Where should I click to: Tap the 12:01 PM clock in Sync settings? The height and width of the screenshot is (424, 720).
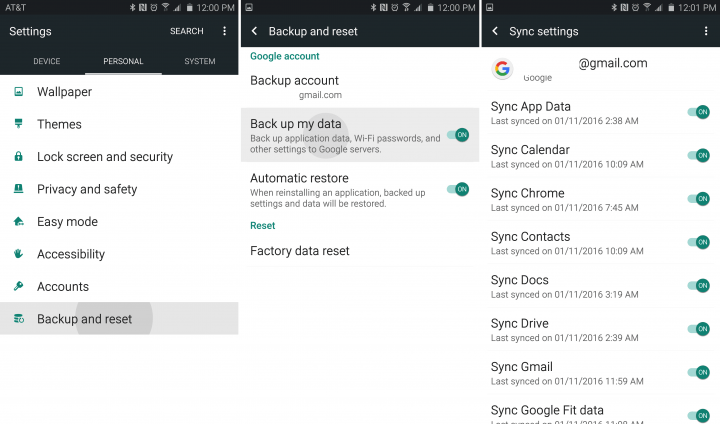(697, 7)
